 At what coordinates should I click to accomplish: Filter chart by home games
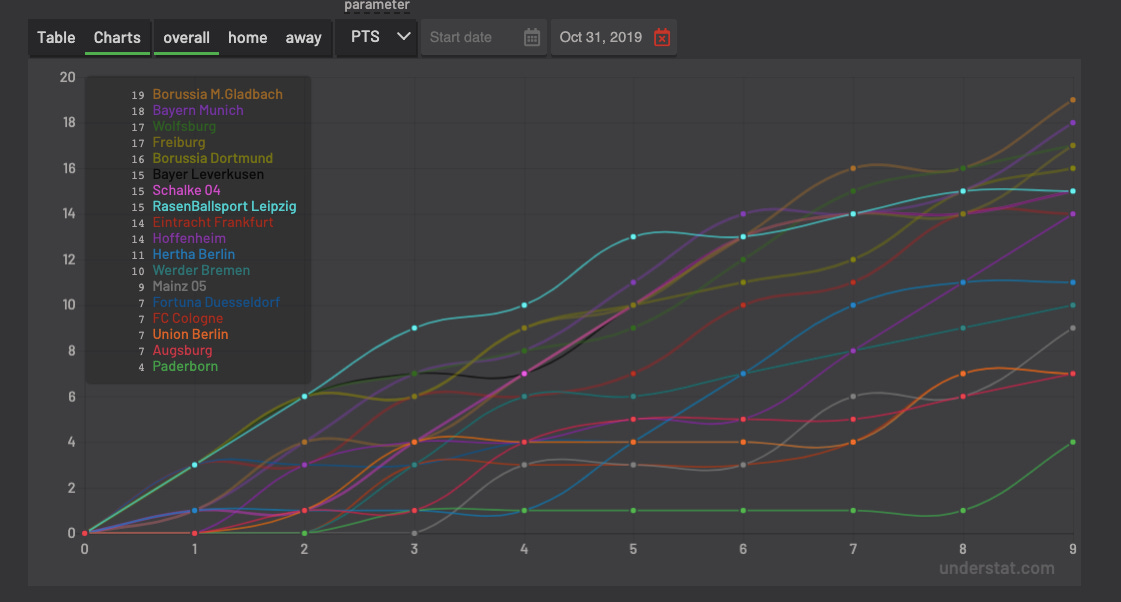[x=247, y=37]
